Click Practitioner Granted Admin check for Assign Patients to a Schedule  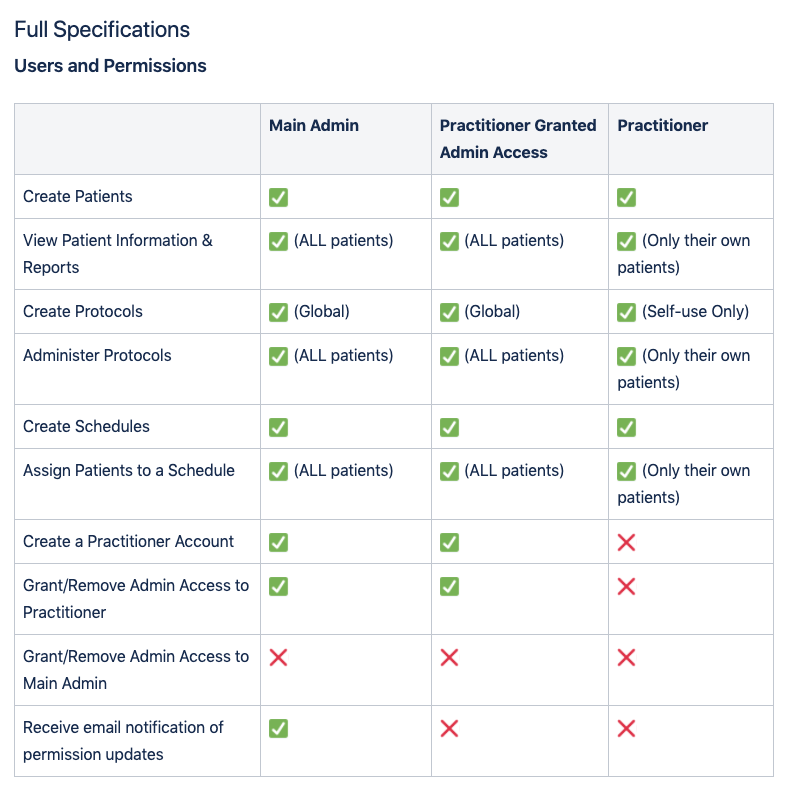click(x=449, y=471)
